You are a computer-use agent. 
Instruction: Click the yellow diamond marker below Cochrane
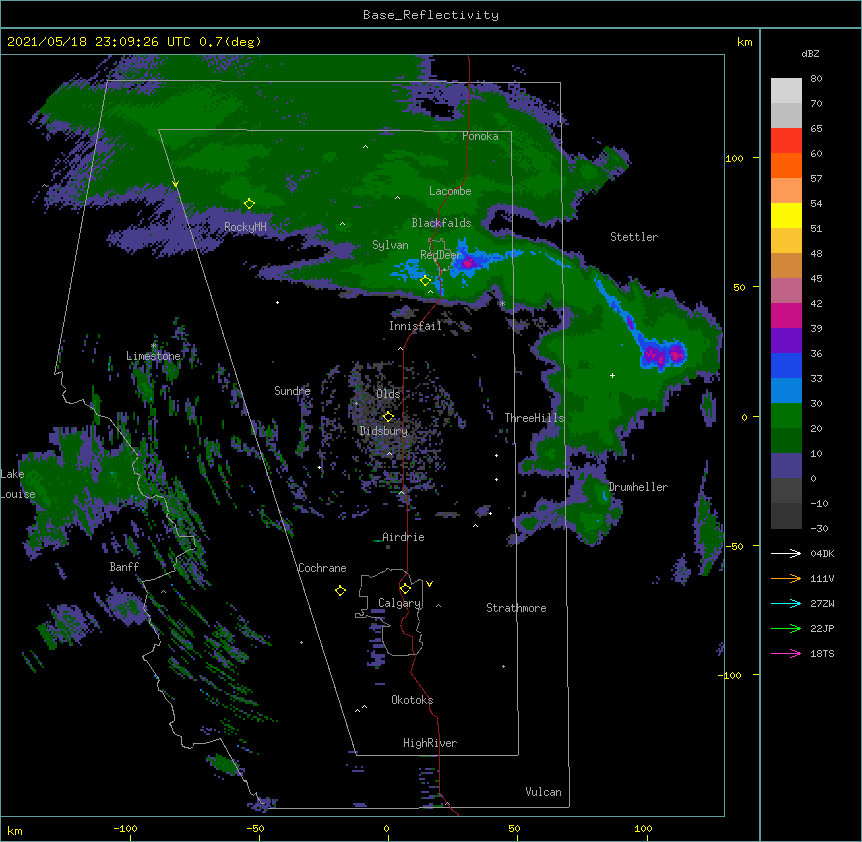coord(340,590)
